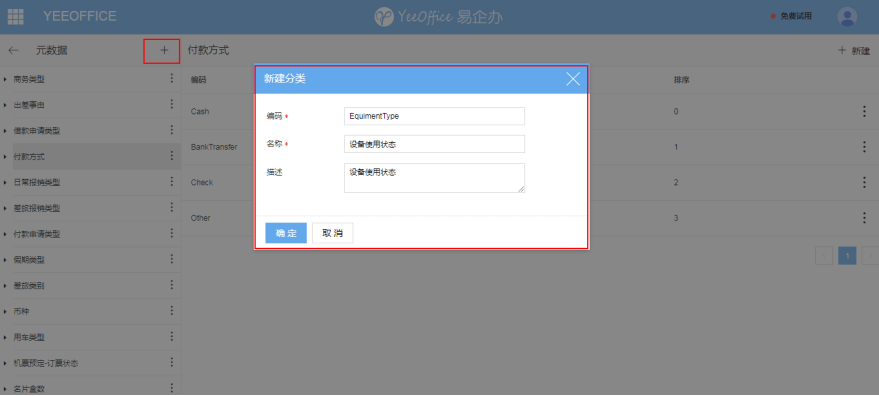The height and width of the screenshot is (396, 879).
Task: Close the 新建分类 dialog with X
Action: [573, 79]
